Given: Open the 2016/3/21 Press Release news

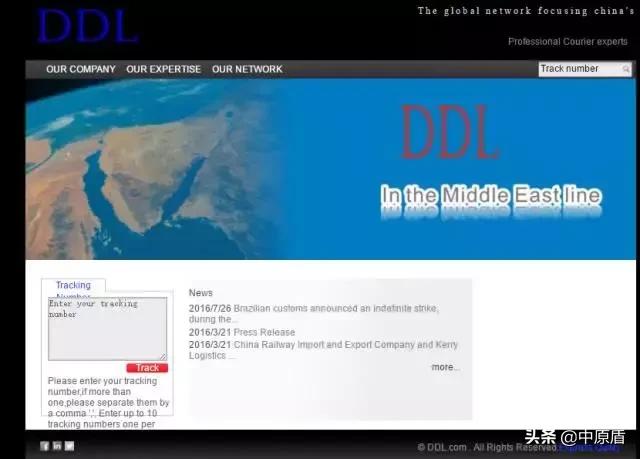Looking at the screenshot, I should (242, 332).
